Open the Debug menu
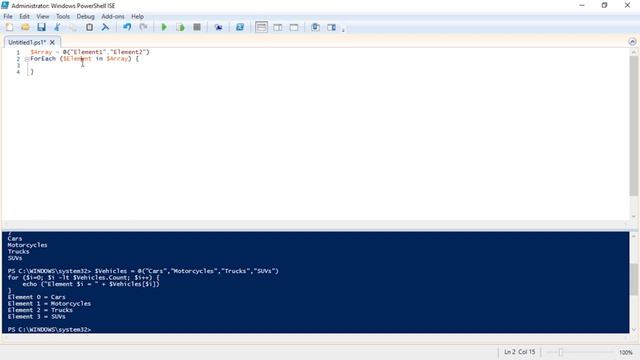 (85, 16)
